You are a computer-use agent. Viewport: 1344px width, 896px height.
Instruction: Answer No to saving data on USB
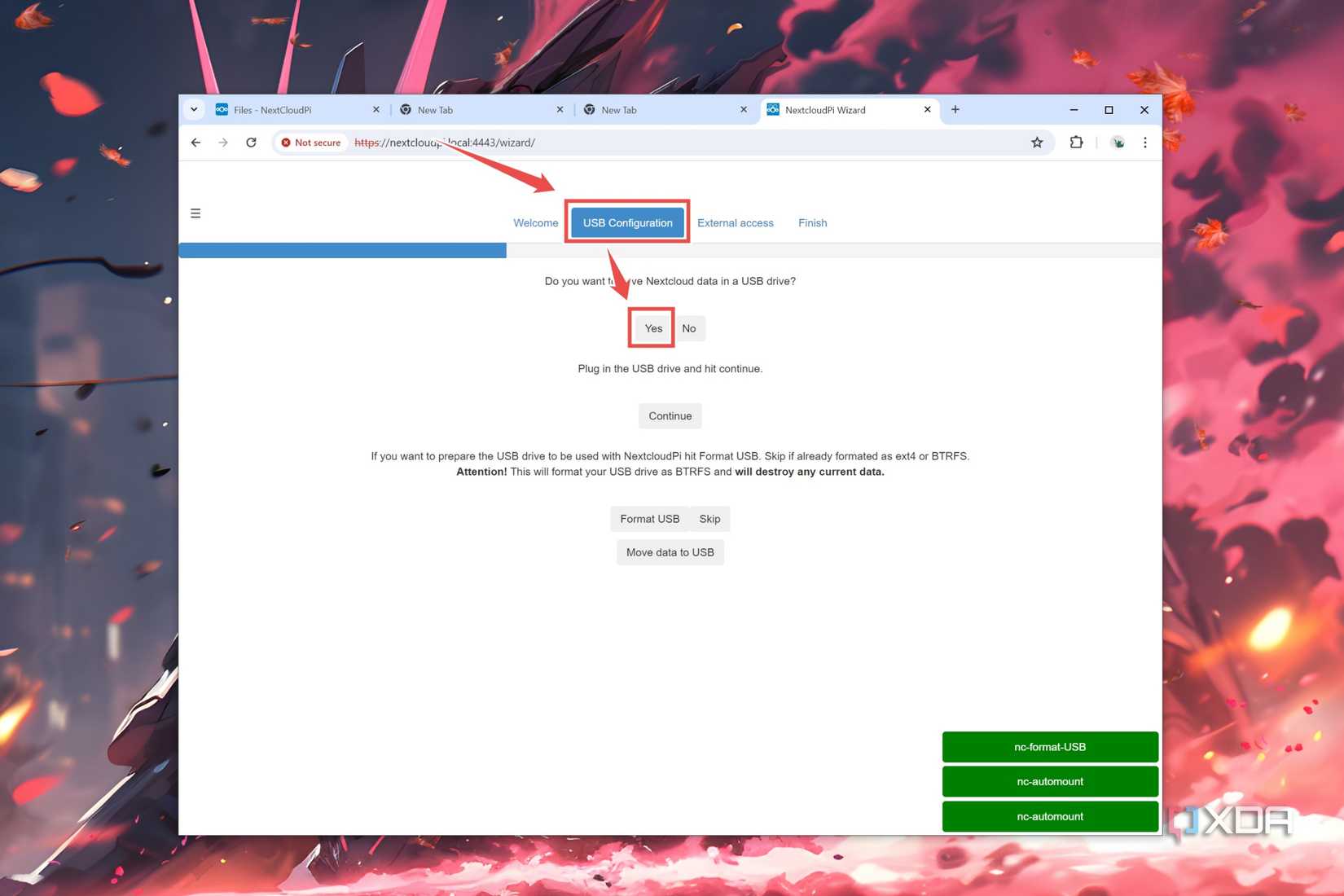[x=689, y=328]
